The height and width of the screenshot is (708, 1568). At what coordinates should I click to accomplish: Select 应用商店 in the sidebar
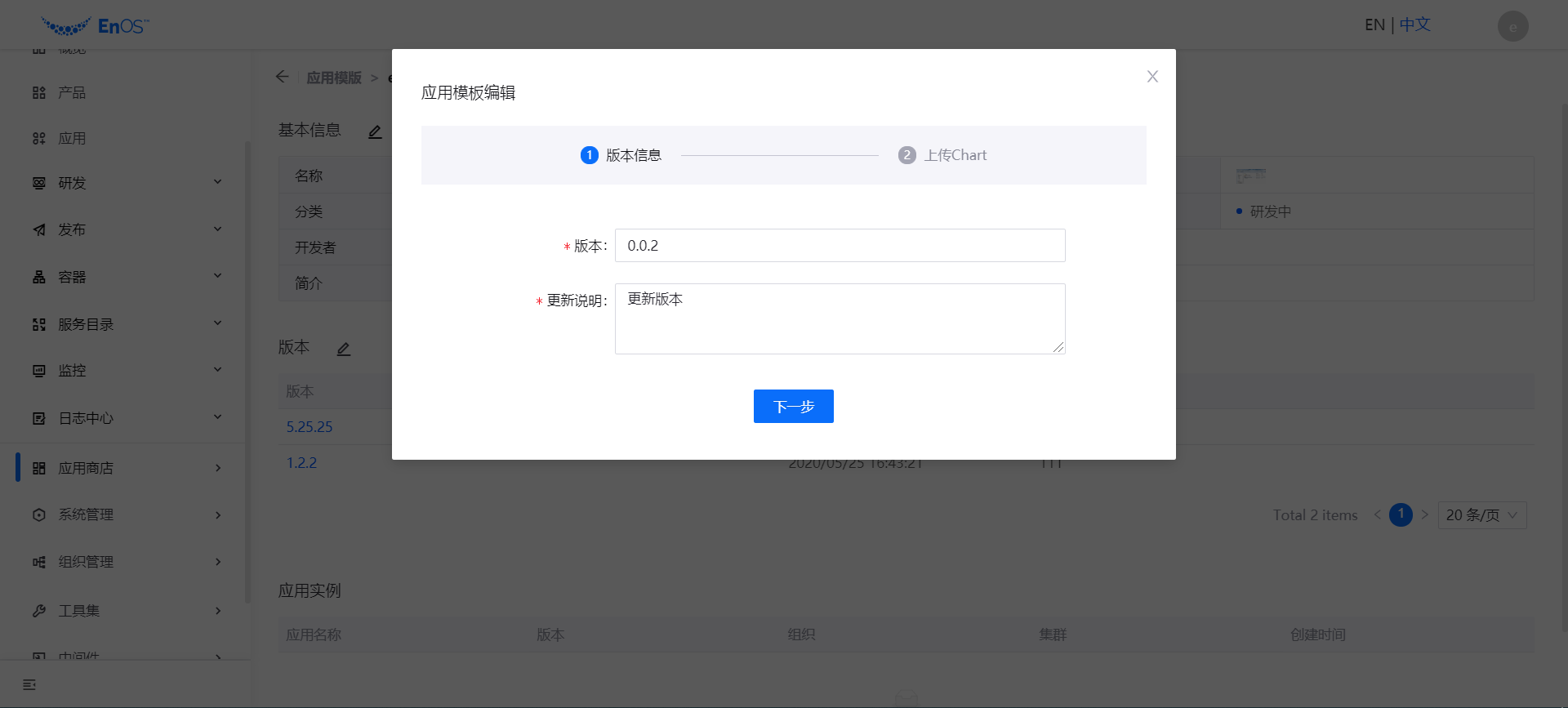[86, 468]
